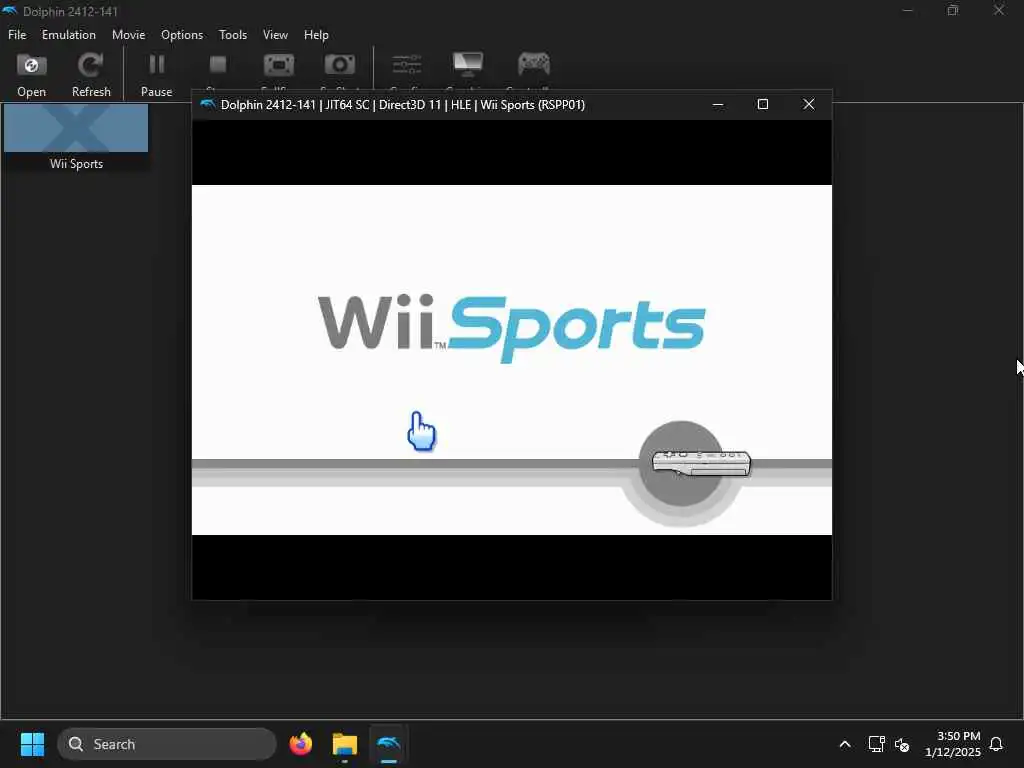
Task: Switch to Dolphin via taskbar icon
Action: (x=389, y=744)
